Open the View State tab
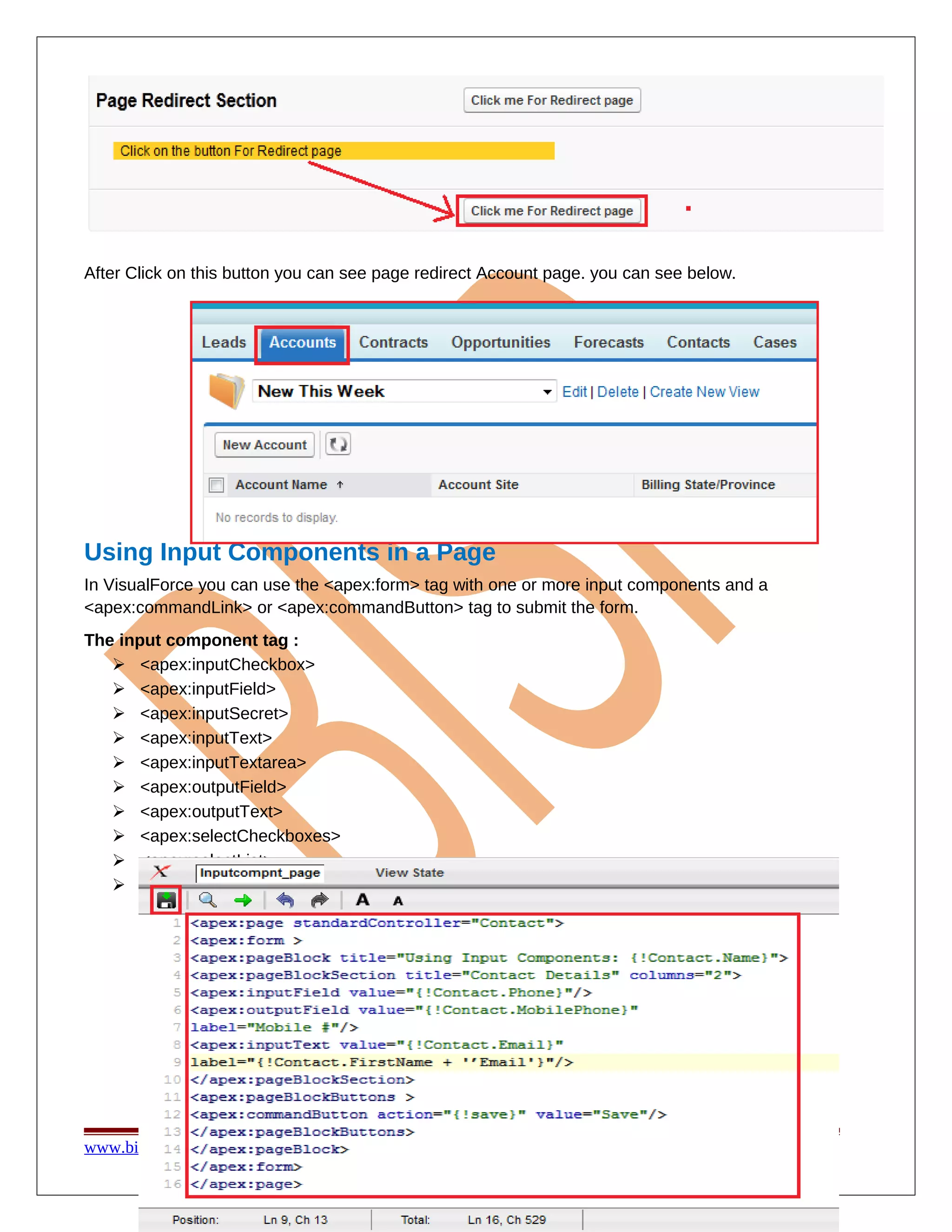952x1232 pixels. (x=410, y=873)
